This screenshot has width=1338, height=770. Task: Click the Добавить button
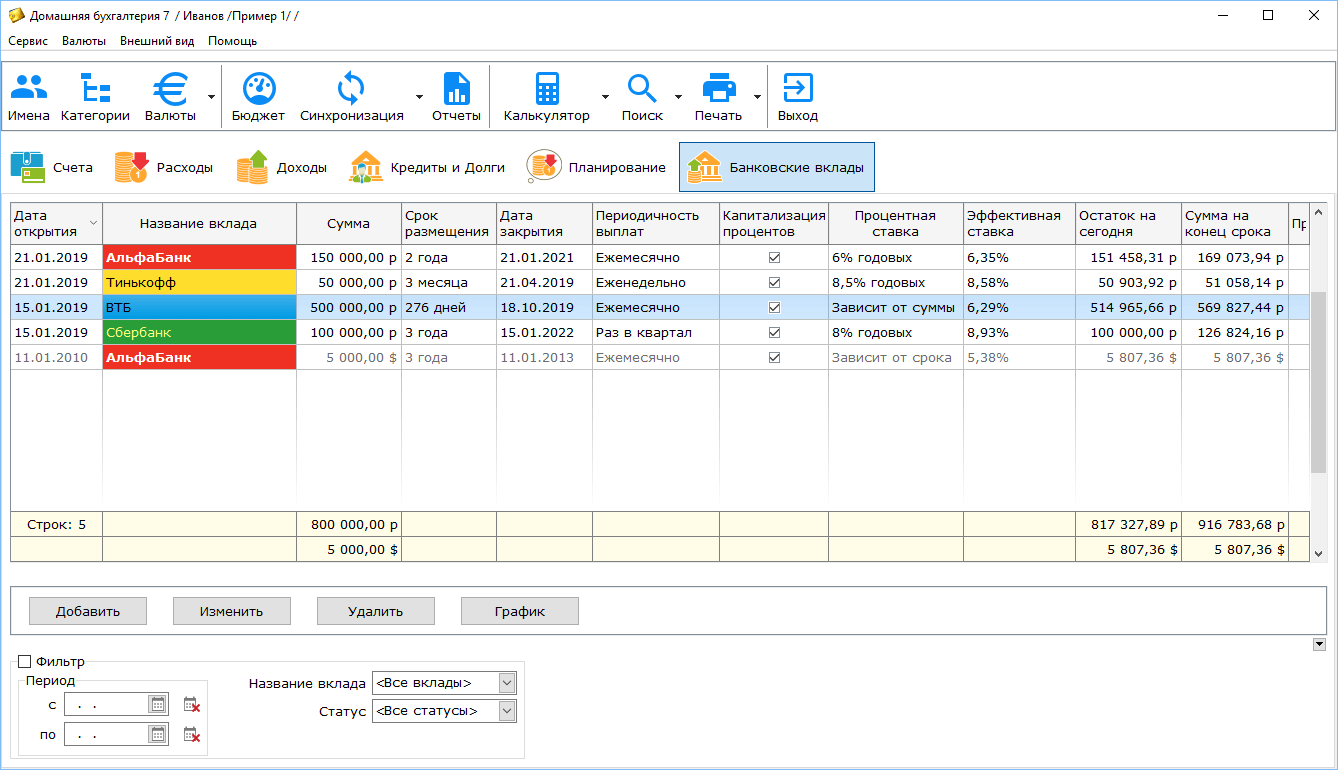coord(88,611)
